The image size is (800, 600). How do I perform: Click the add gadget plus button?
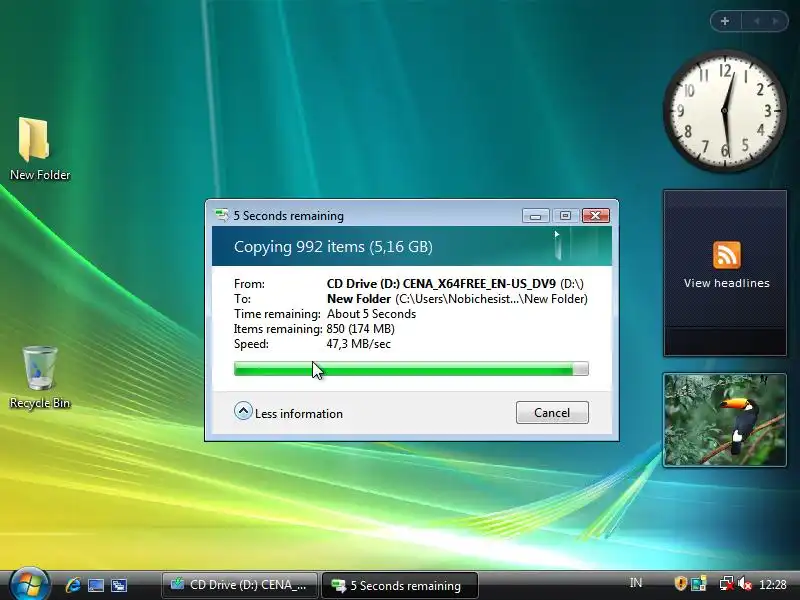point(725,21)
